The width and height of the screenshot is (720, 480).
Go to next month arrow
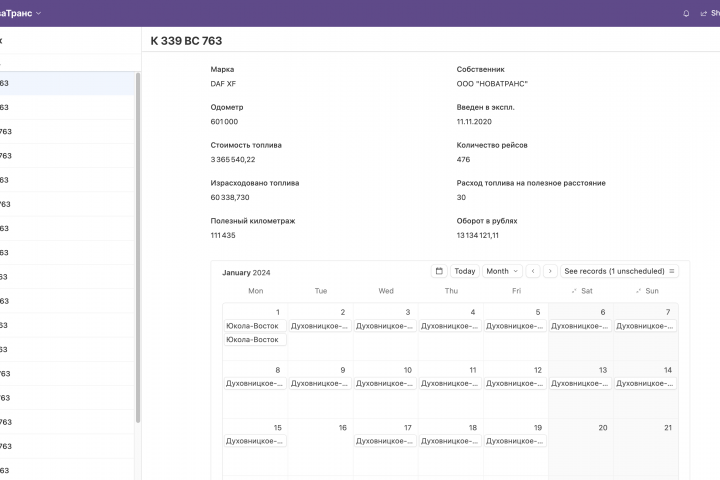pos(550,271)
